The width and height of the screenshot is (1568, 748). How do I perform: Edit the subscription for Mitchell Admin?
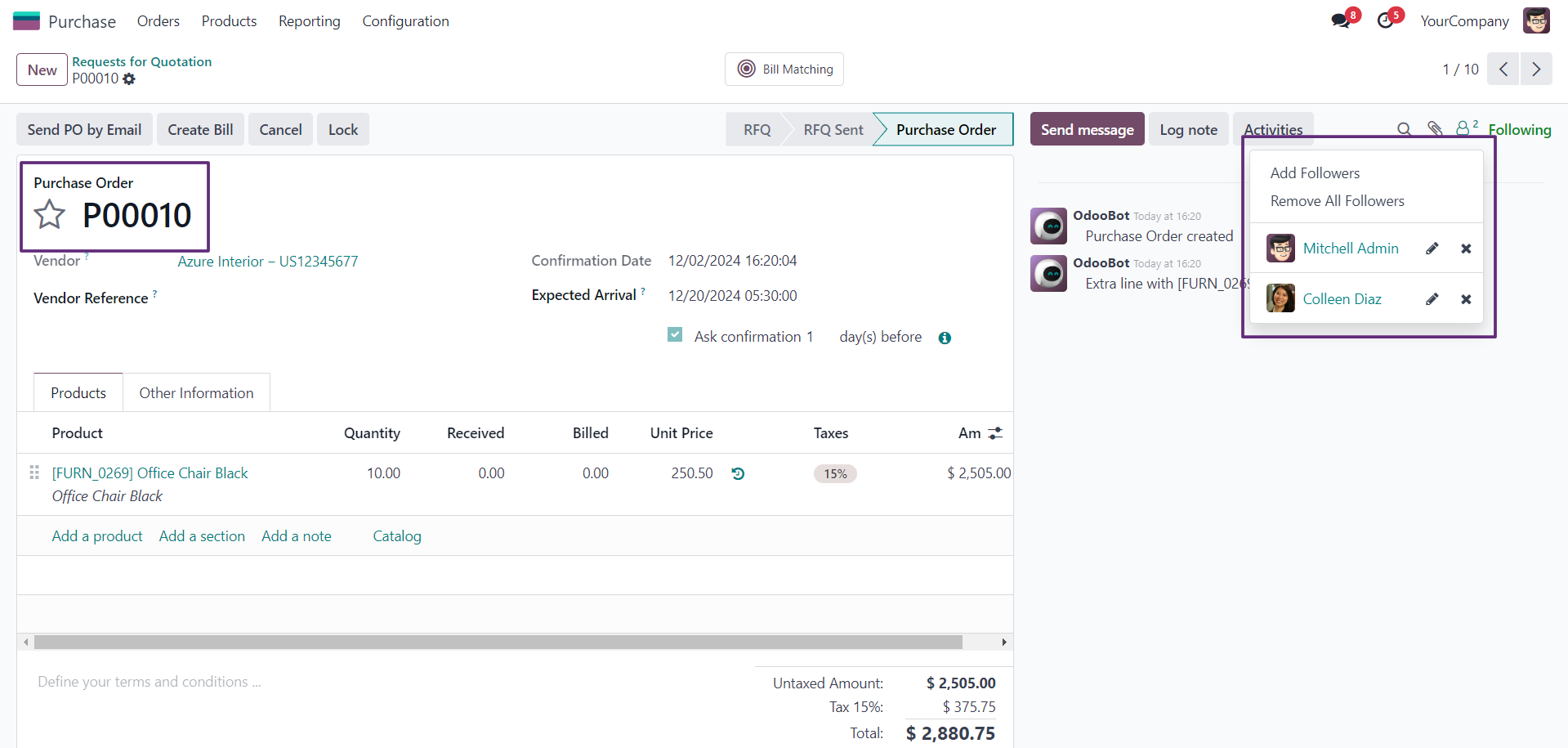point(1432,249)
